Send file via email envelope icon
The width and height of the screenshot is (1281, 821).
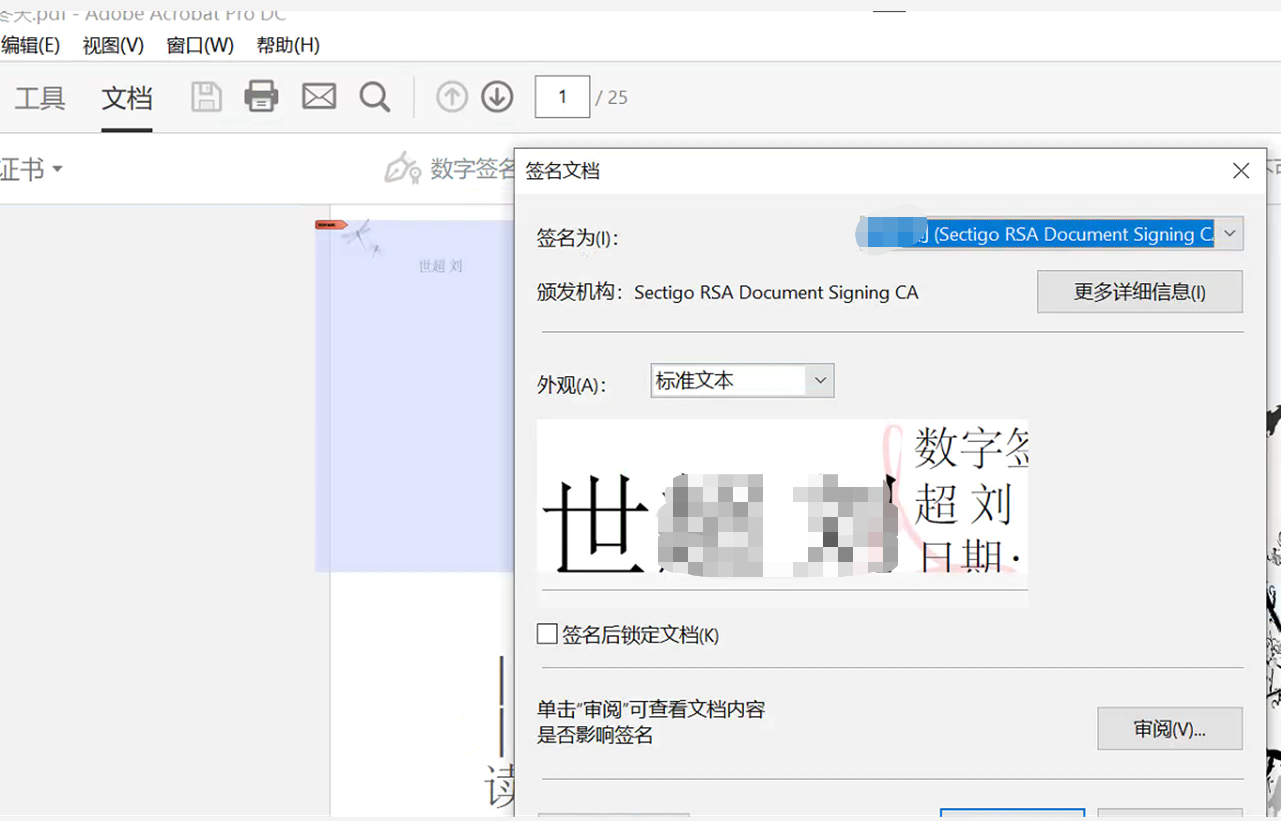[319, 97]
